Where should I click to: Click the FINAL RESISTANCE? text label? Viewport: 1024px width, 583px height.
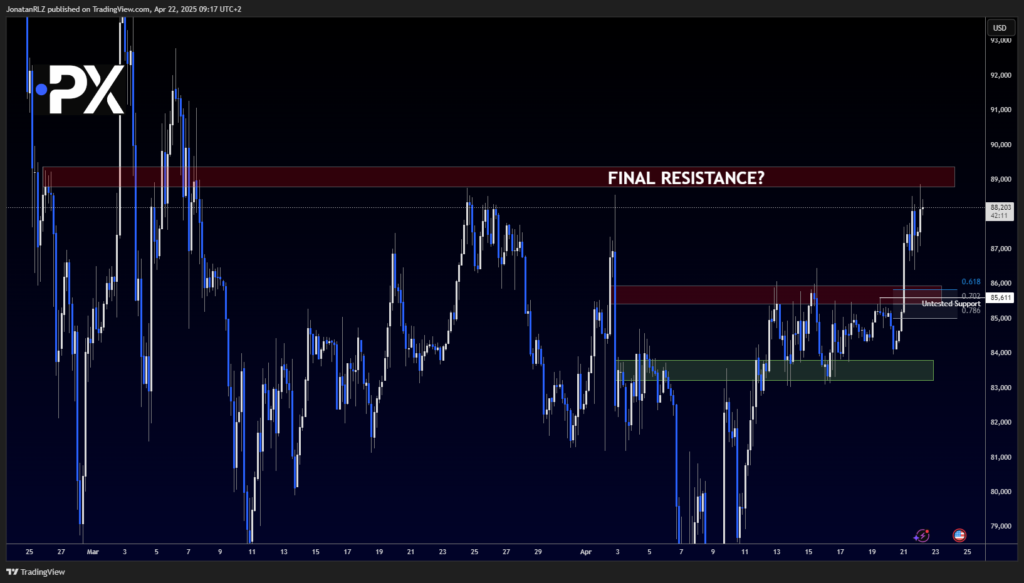point(686,178)
